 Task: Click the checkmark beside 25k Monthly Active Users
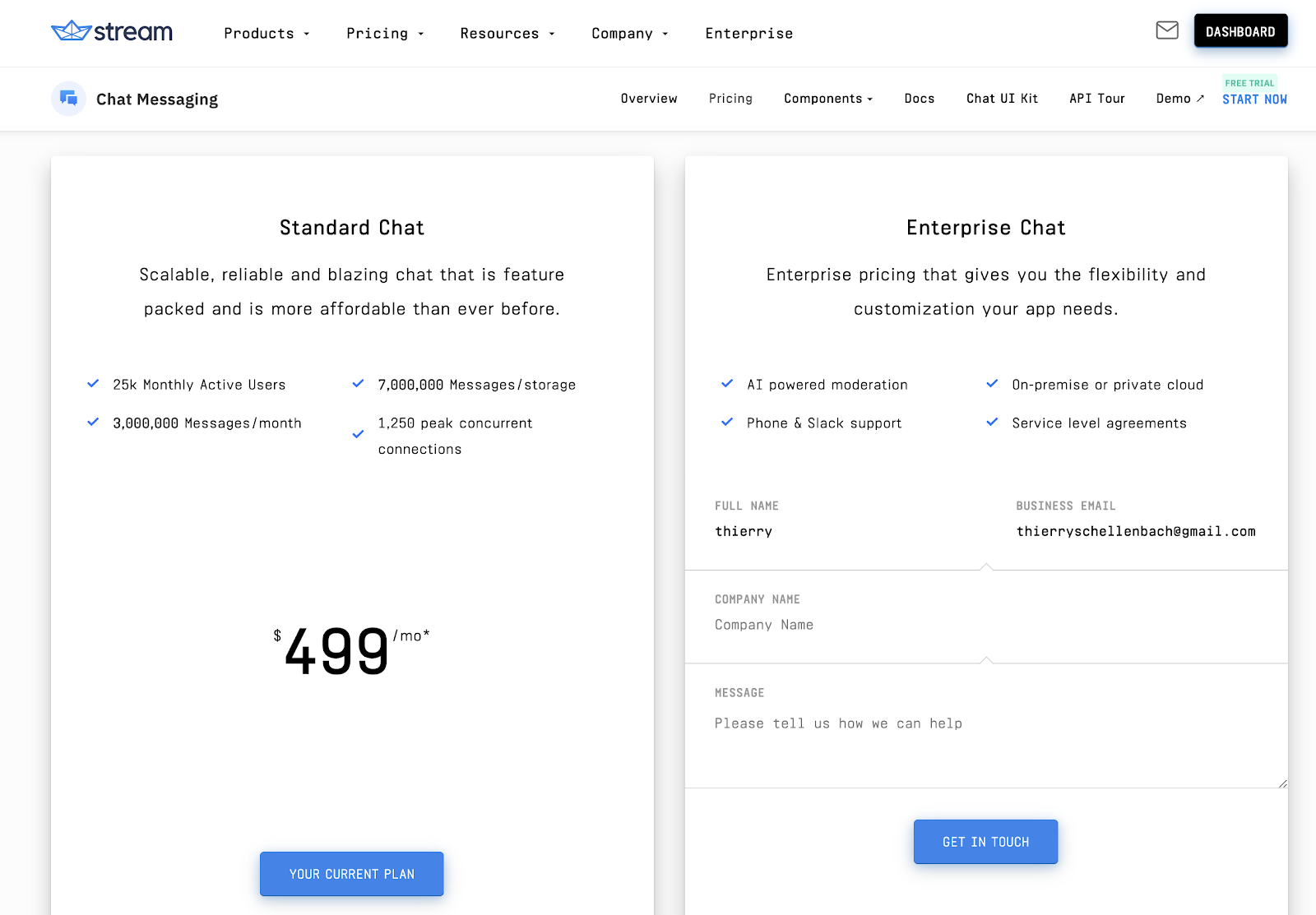click(92, 383)
